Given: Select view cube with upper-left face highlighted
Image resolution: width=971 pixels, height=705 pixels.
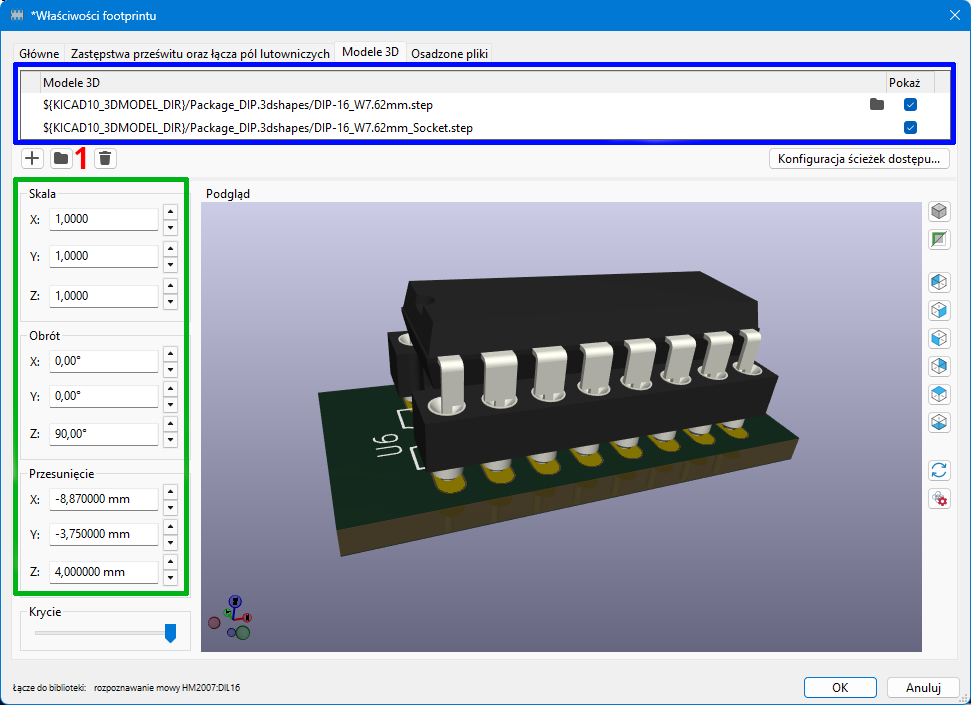Looking at the screenshot, I should pyautogui.click(x=939, y=282).
